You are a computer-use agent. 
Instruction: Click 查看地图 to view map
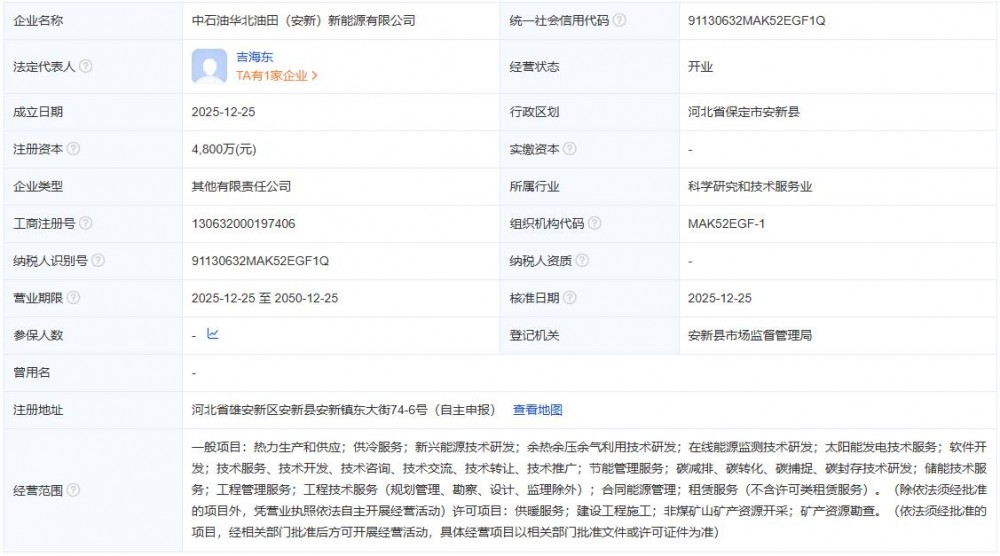pos(538,409)
